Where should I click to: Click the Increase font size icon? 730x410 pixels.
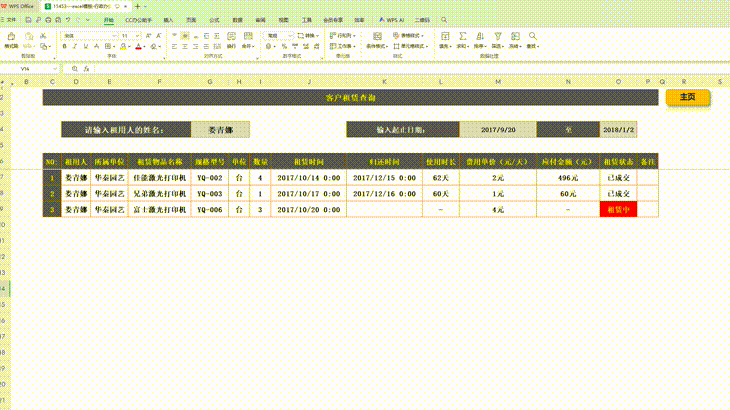click(149, 36)
